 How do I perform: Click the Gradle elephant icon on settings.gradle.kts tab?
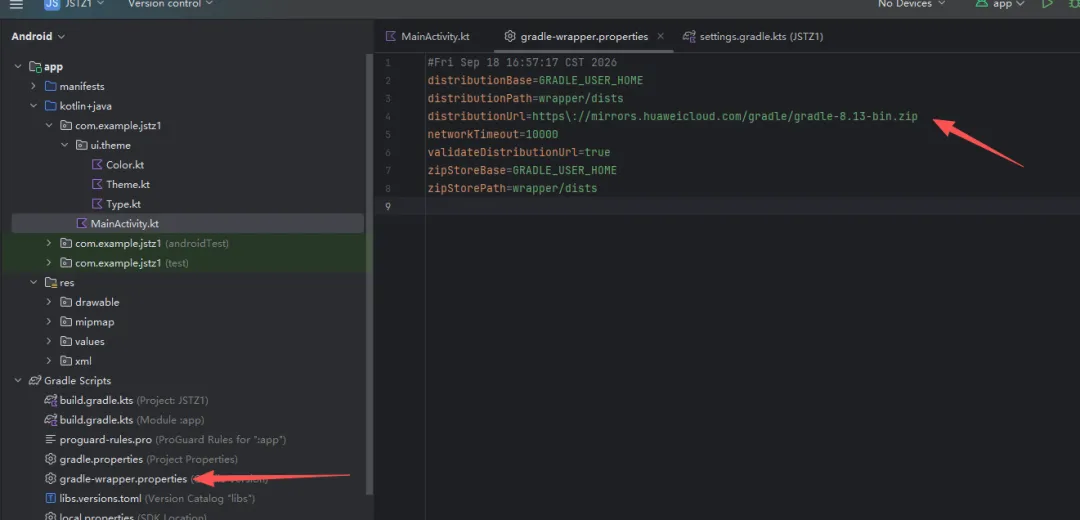click(688, 37)
